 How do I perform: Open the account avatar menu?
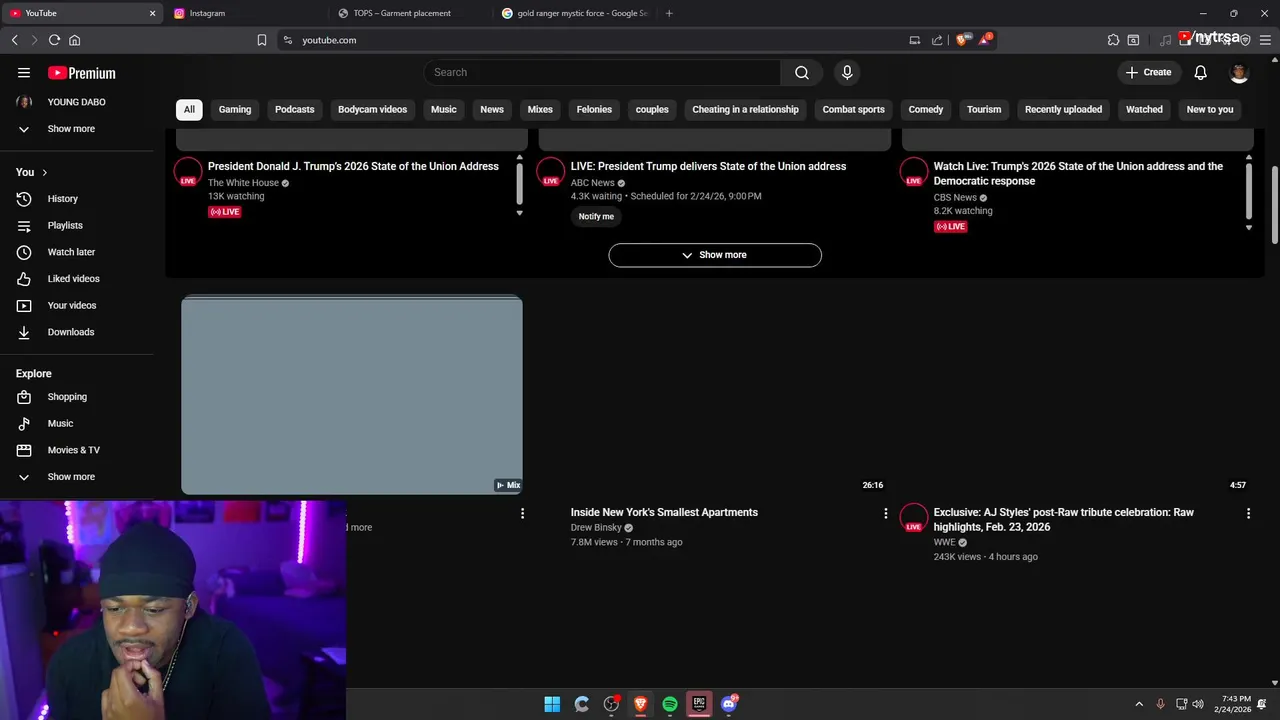1239,72
